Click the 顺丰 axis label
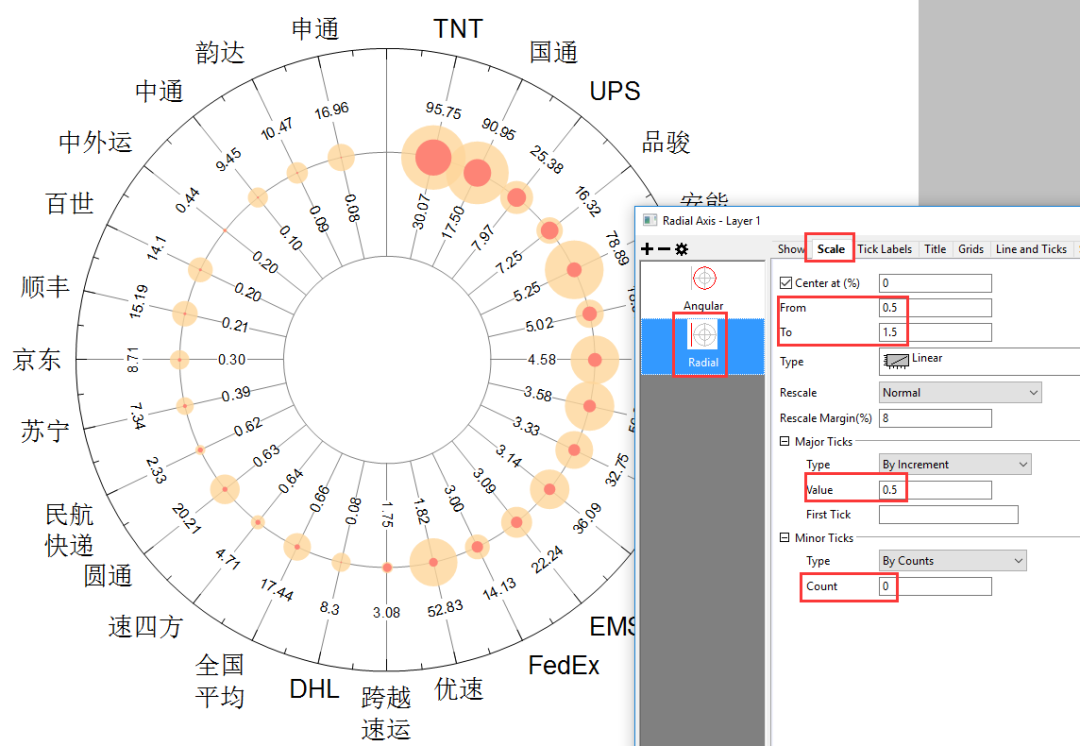1080x746 pixels. point(45,286)
